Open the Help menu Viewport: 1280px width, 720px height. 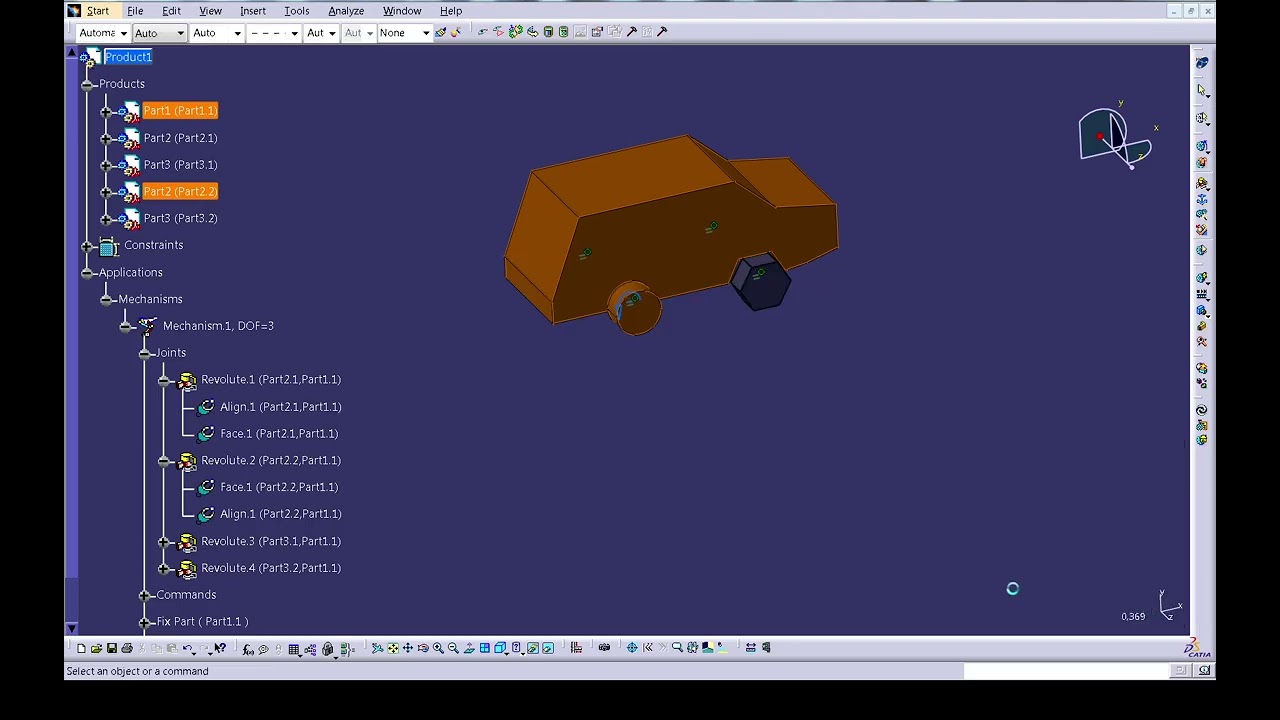[451, 11]
